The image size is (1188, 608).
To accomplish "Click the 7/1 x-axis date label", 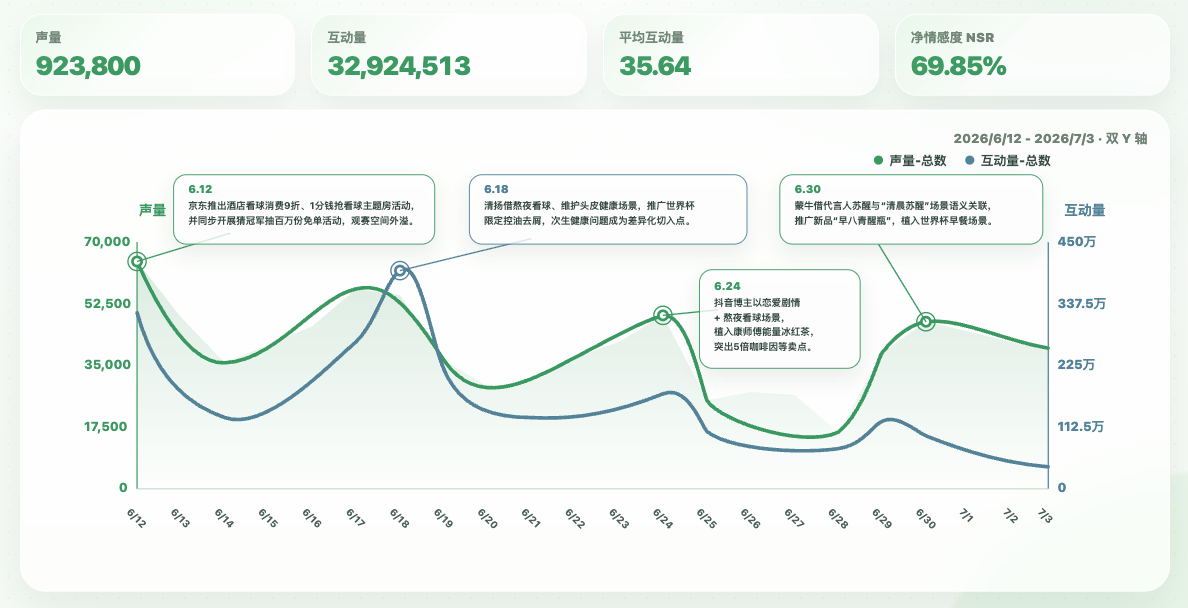I will [x=967, y=516].
